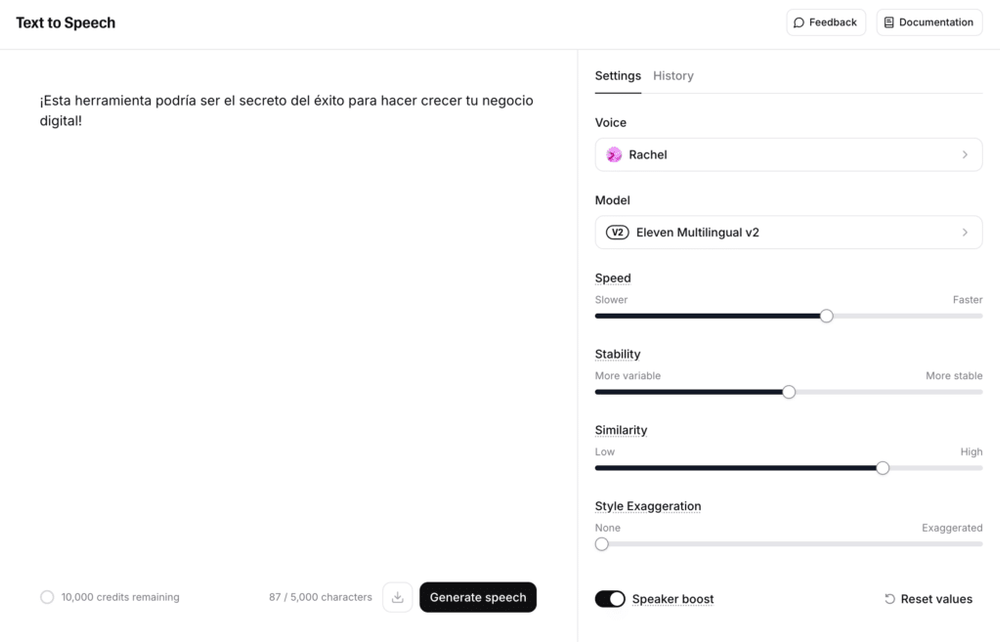Click Reset values
Screen dimensions: 1000x642
tap(929, 599)
